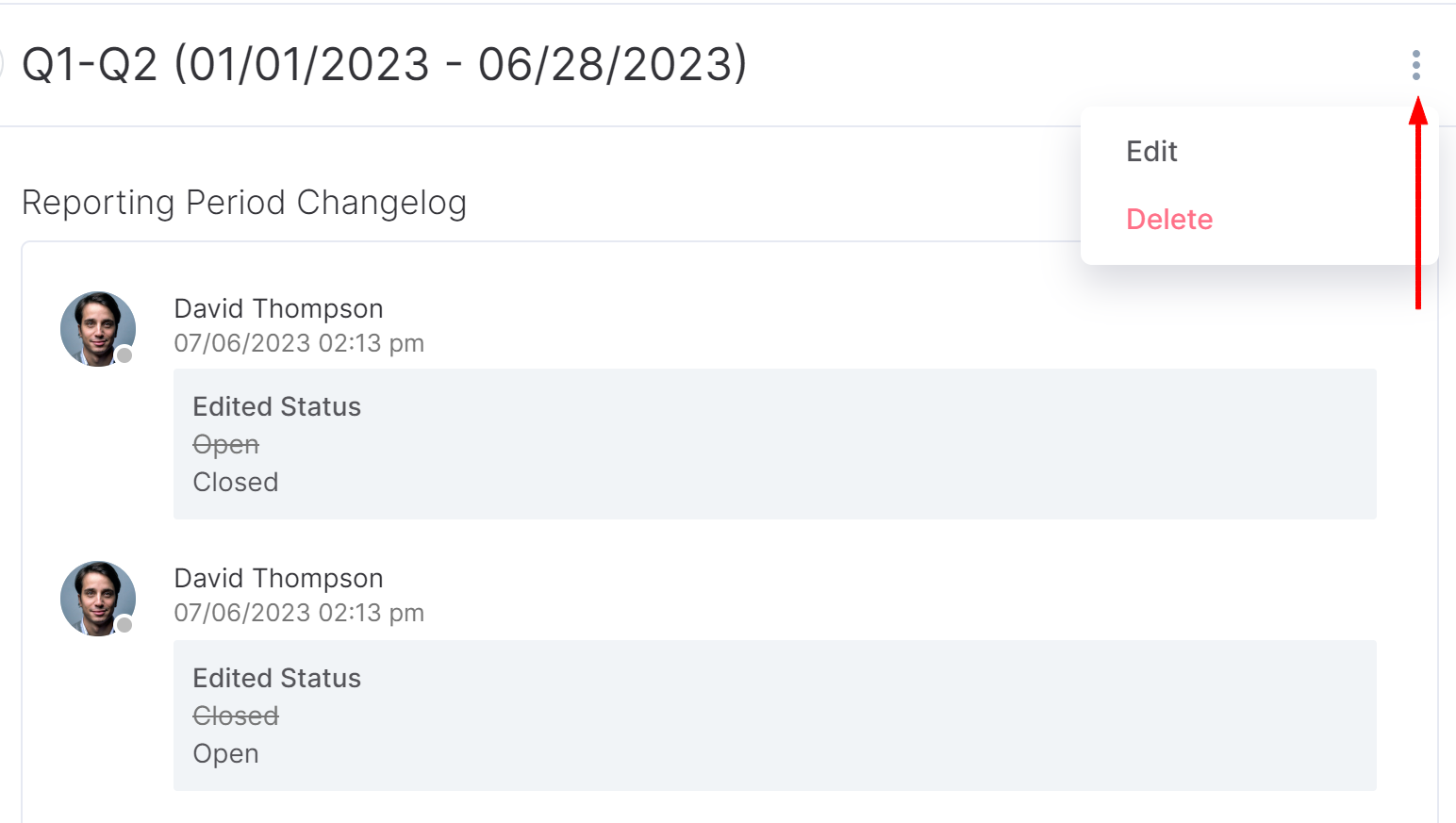Click the second David Thompson name
The width and height of the screenshot is (1456, 823).
(279, 579)
